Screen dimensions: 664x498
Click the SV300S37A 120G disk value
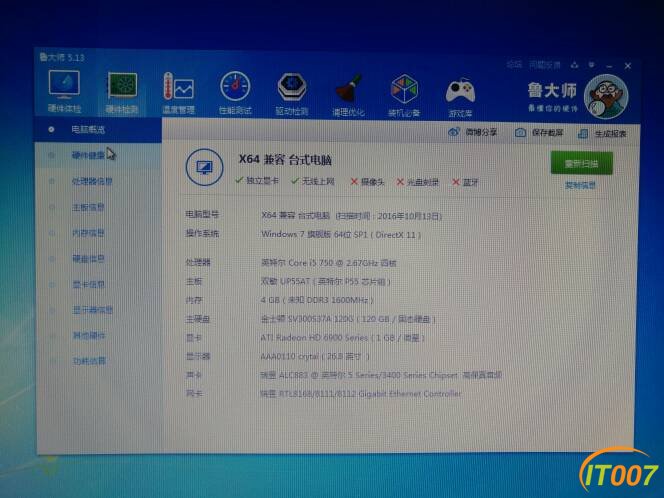[x=348, y=319]
